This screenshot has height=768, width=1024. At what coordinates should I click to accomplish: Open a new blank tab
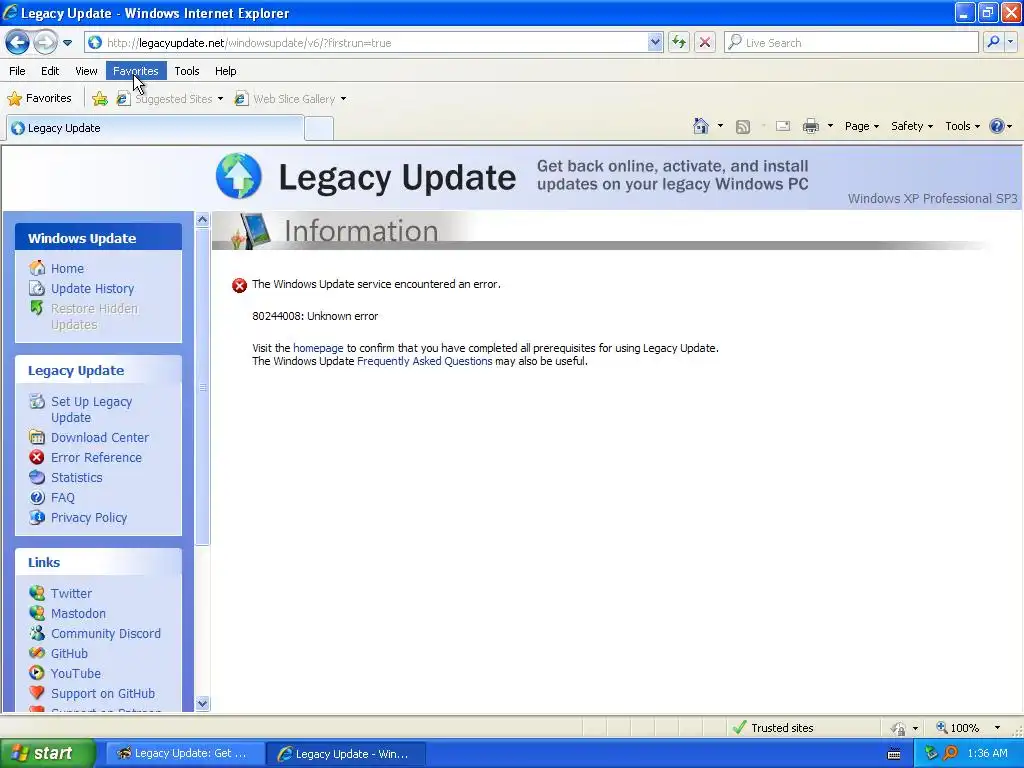tap(319, 129)
